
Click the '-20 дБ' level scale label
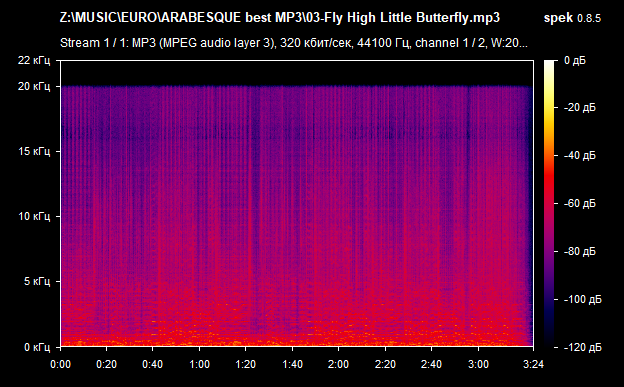pyautogui.click(x=580, y=108)
